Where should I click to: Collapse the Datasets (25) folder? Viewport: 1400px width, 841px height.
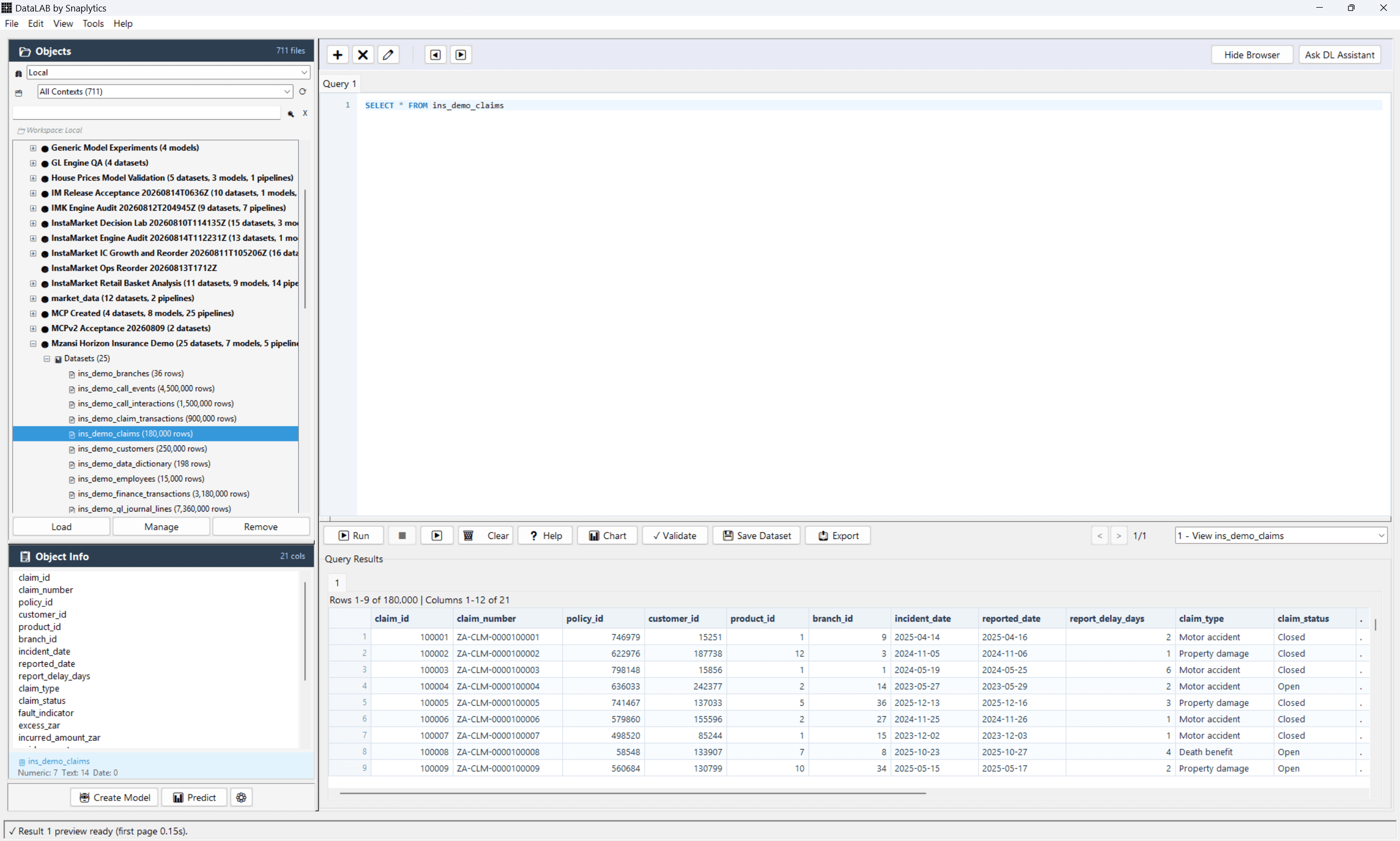47,359
